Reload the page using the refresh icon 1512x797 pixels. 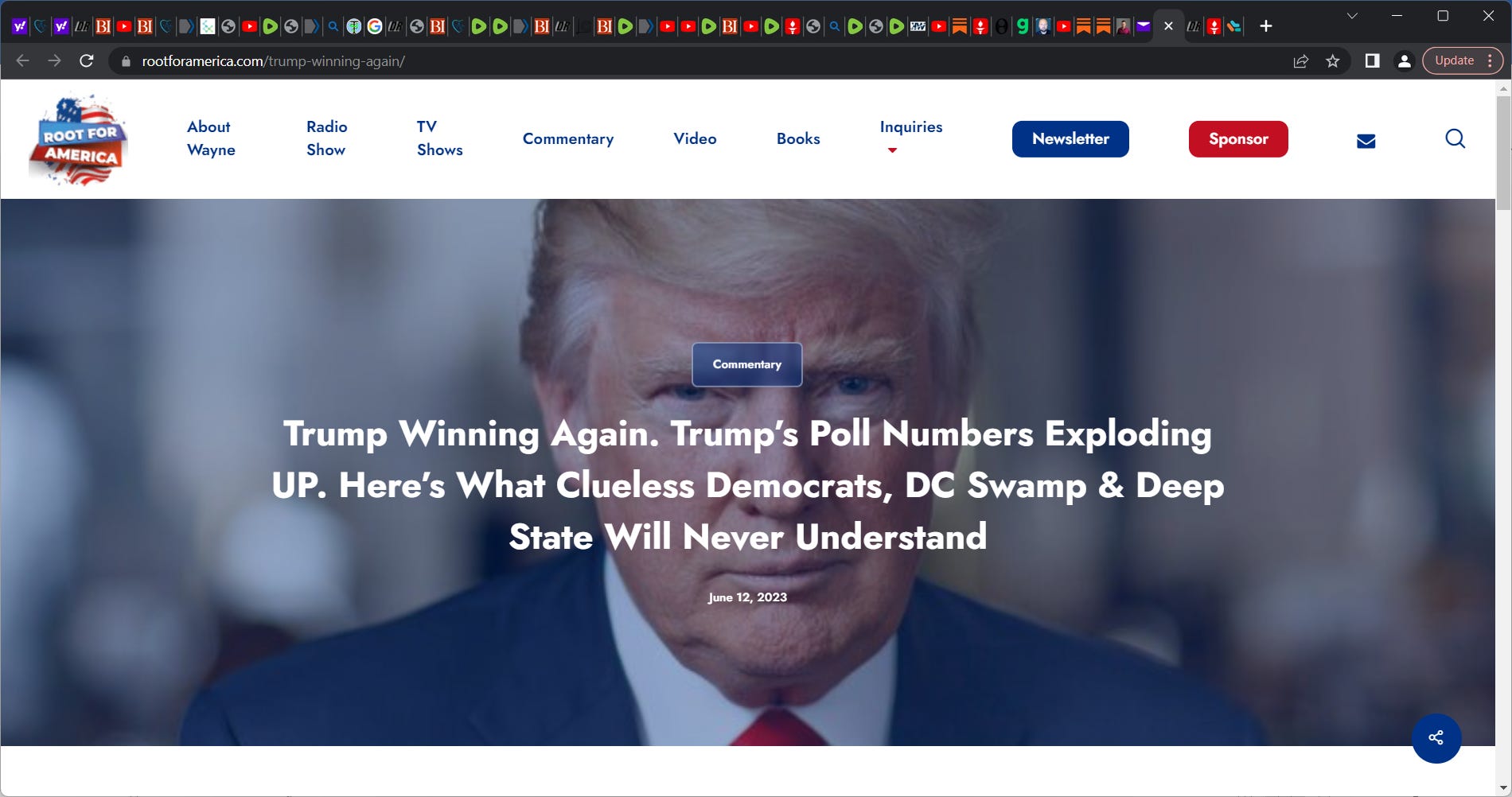[x=87, y=61]
